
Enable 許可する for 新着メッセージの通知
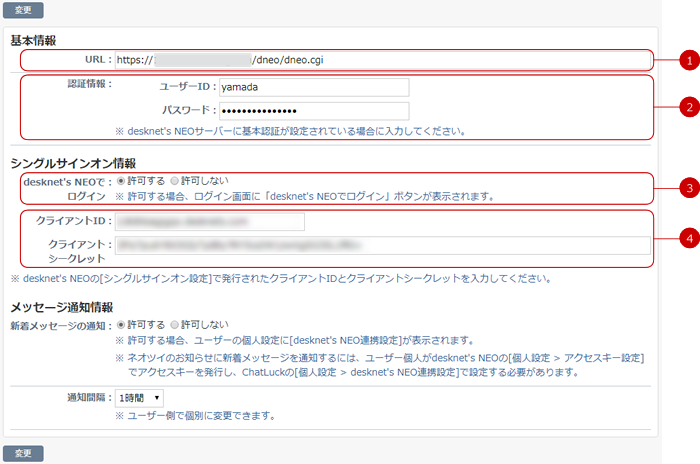pyautogui.click(x=122, y=325)
